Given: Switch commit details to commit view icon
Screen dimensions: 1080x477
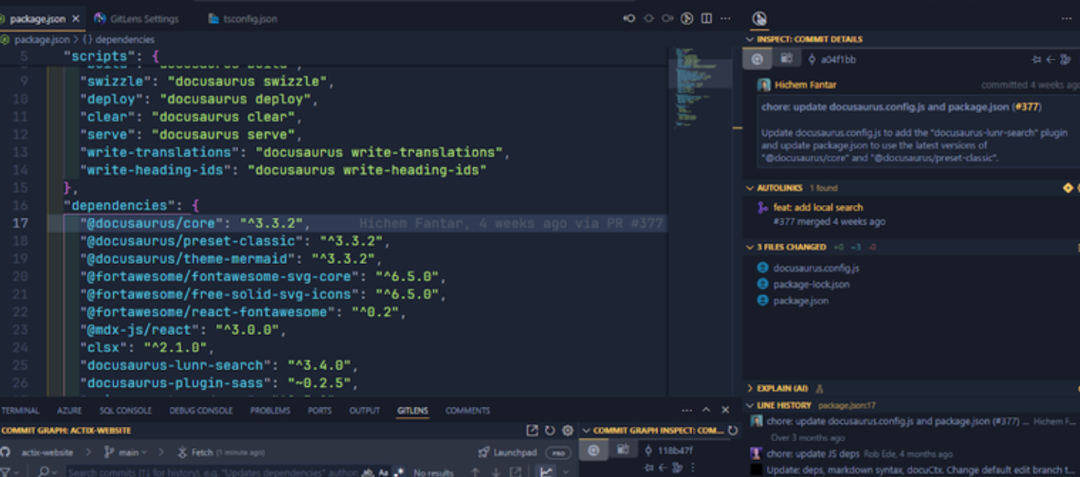Looking at the screenshot, I should tap(757, 59).
